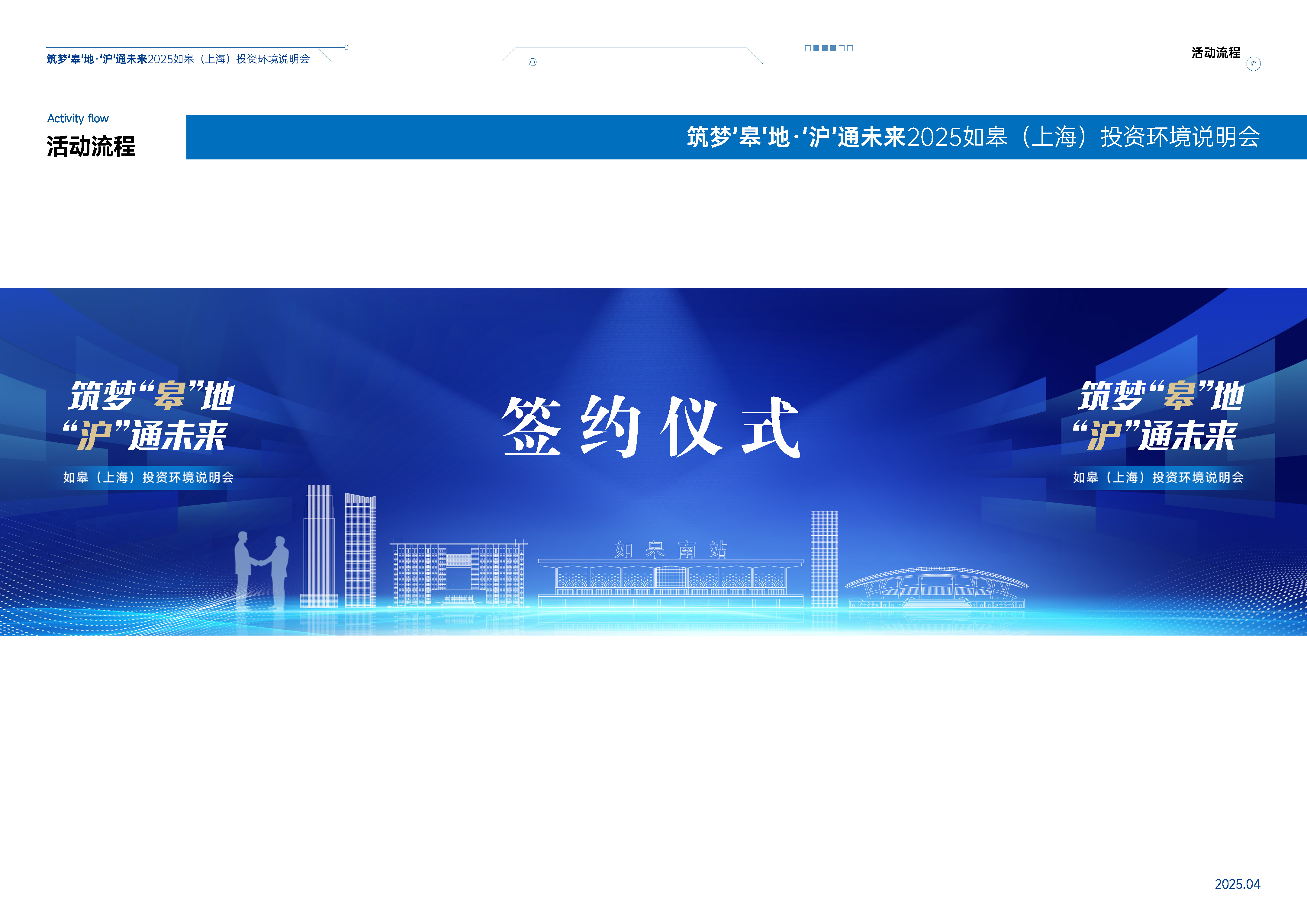Click the small header title text at top left
This screenshot has width=1307, height=924.
click(178, 59)
